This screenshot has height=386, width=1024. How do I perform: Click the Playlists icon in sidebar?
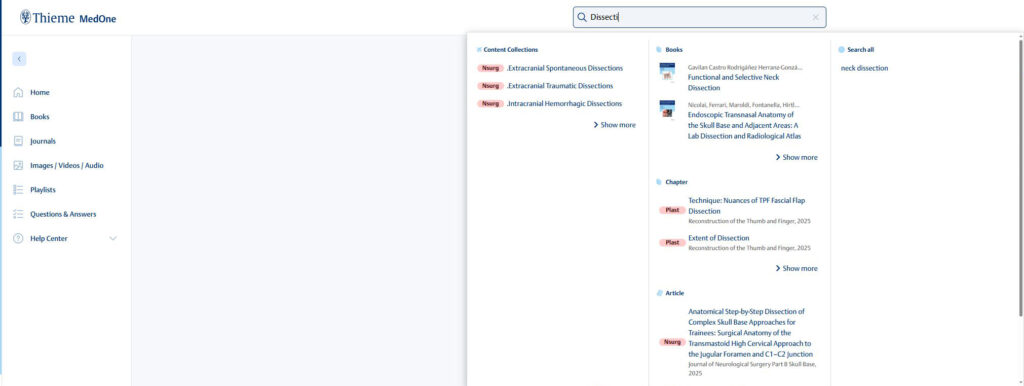18,189
